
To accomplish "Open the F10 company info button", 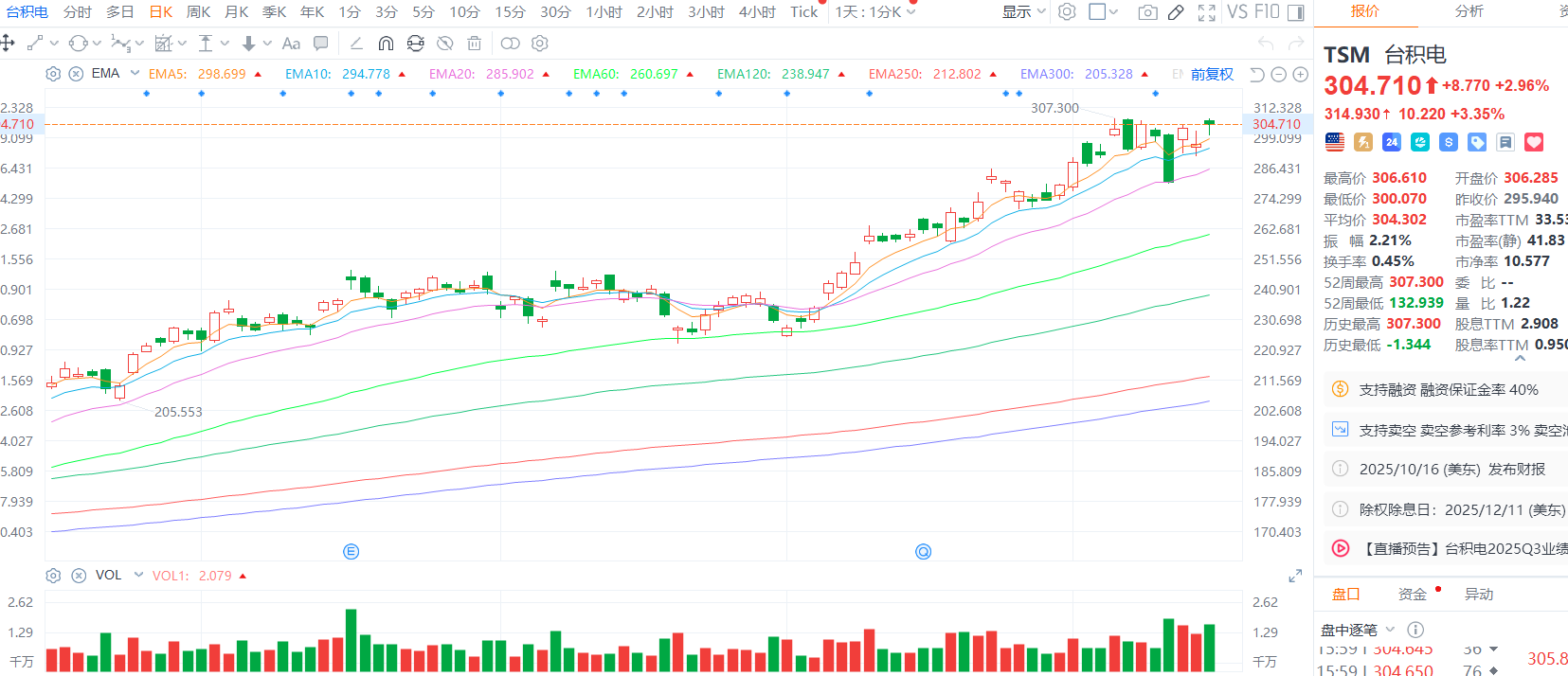I will click(x=1267, y=11).
